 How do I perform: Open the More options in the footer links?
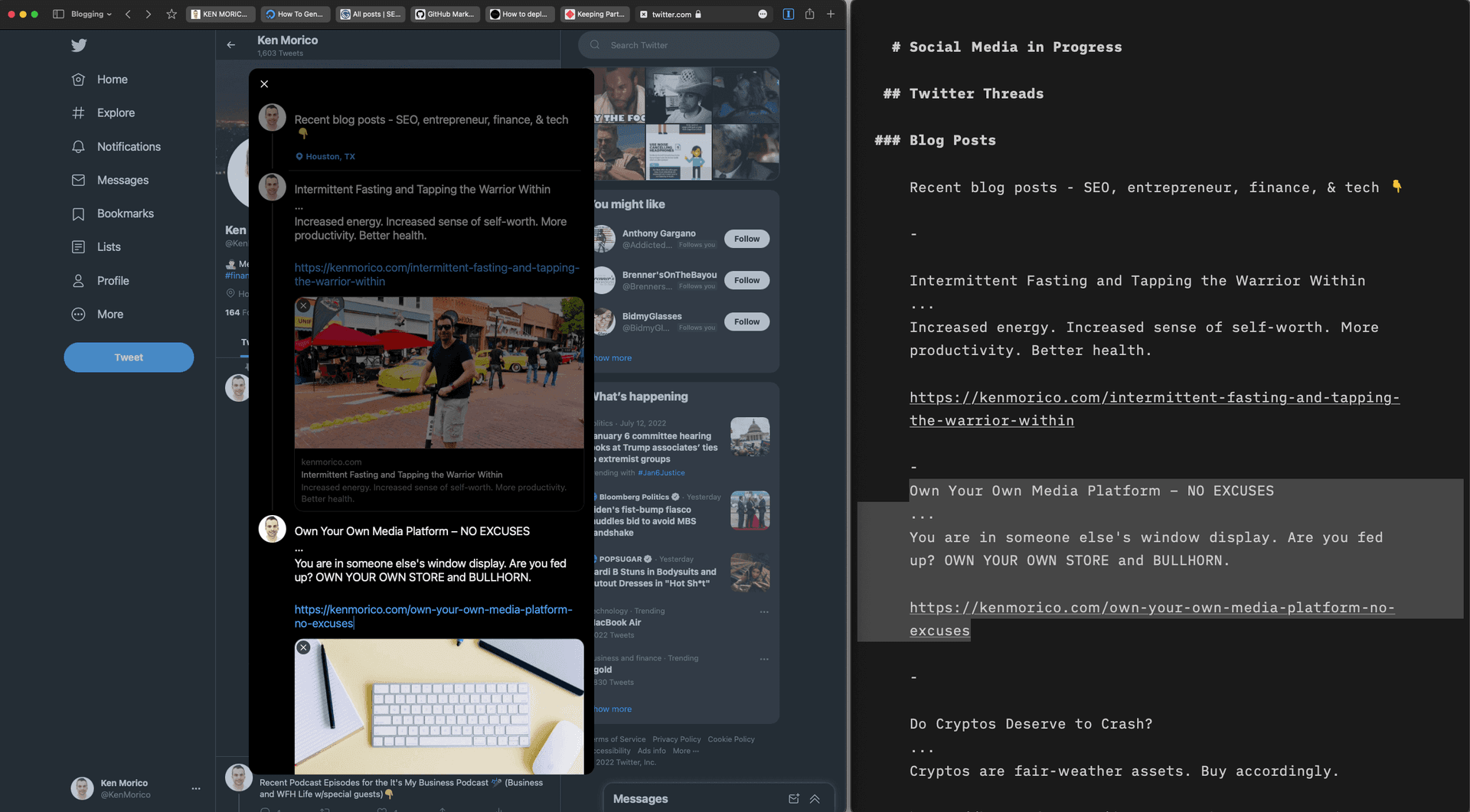pyautogui.click(x=684, y=751)
